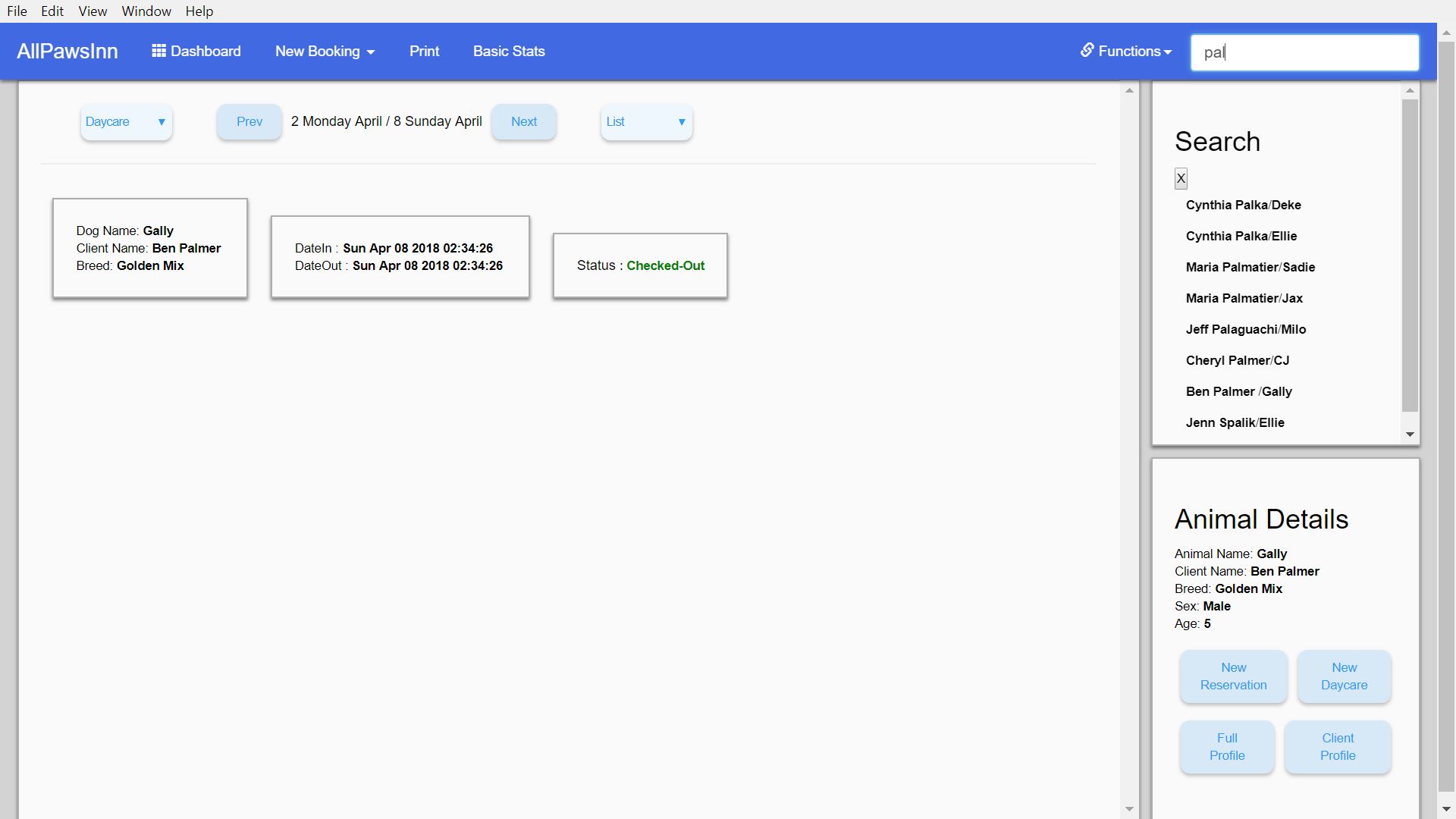
Task: Open Gally's Full Profile
Action: (1226, 747)
